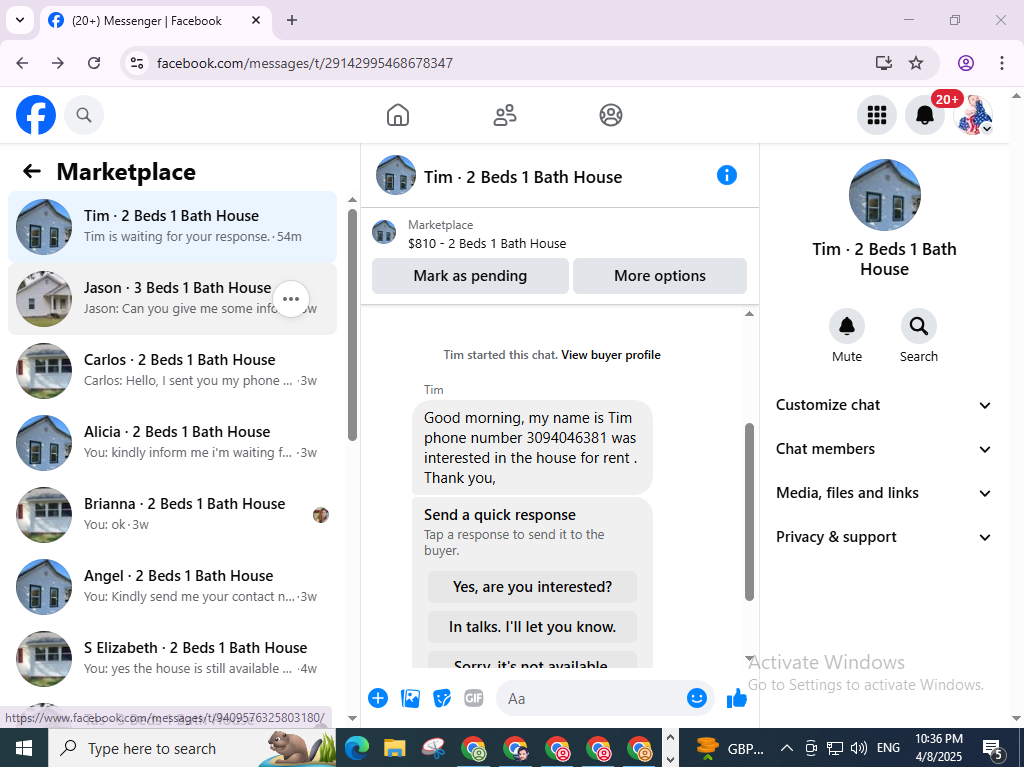Show hidden system tray icons chevron
The width and height of the screenshot is (1024, 767).
pyautogui.click(x=787, y=748)
